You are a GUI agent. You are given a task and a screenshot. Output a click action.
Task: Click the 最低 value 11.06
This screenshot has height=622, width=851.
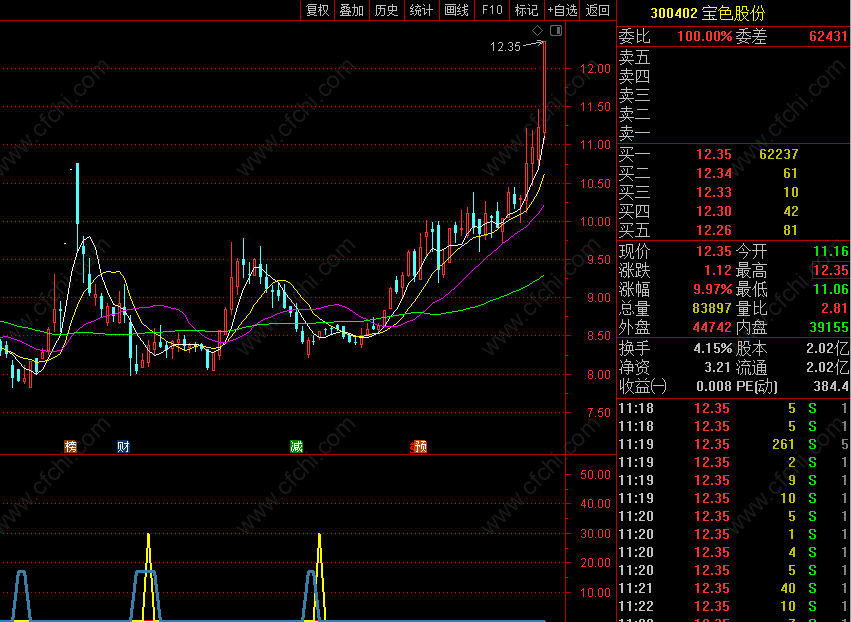click(830, 289)
